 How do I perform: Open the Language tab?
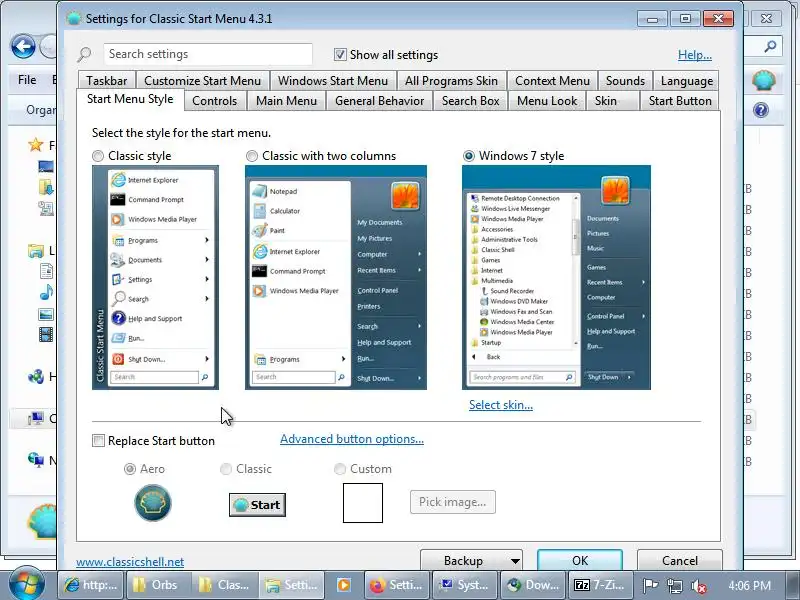(x=686, y=81)
